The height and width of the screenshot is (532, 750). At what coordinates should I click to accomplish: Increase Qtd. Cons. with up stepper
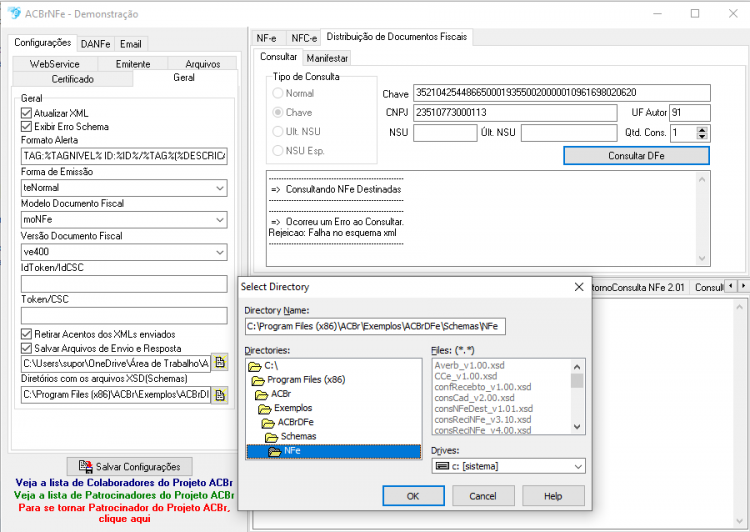(x=702, y=130)
